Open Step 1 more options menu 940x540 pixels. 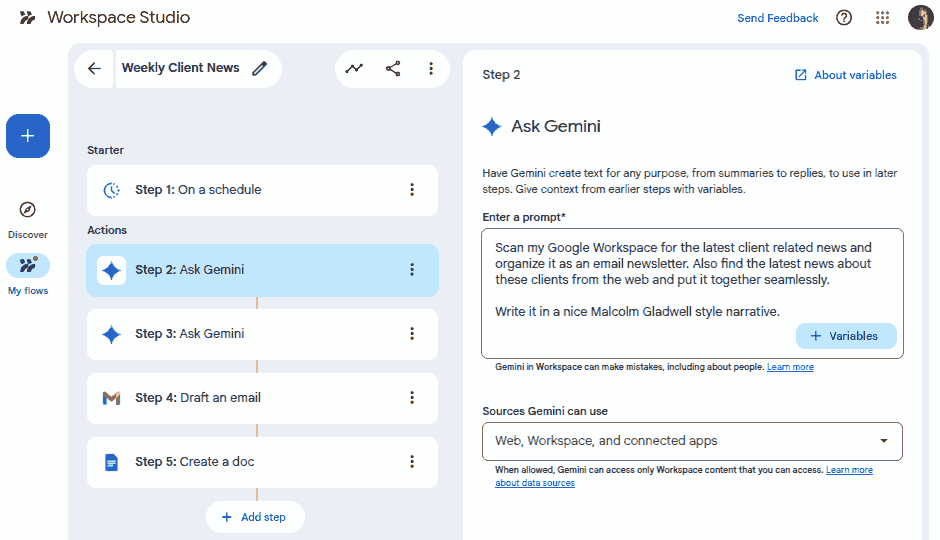tap(411, 190)
